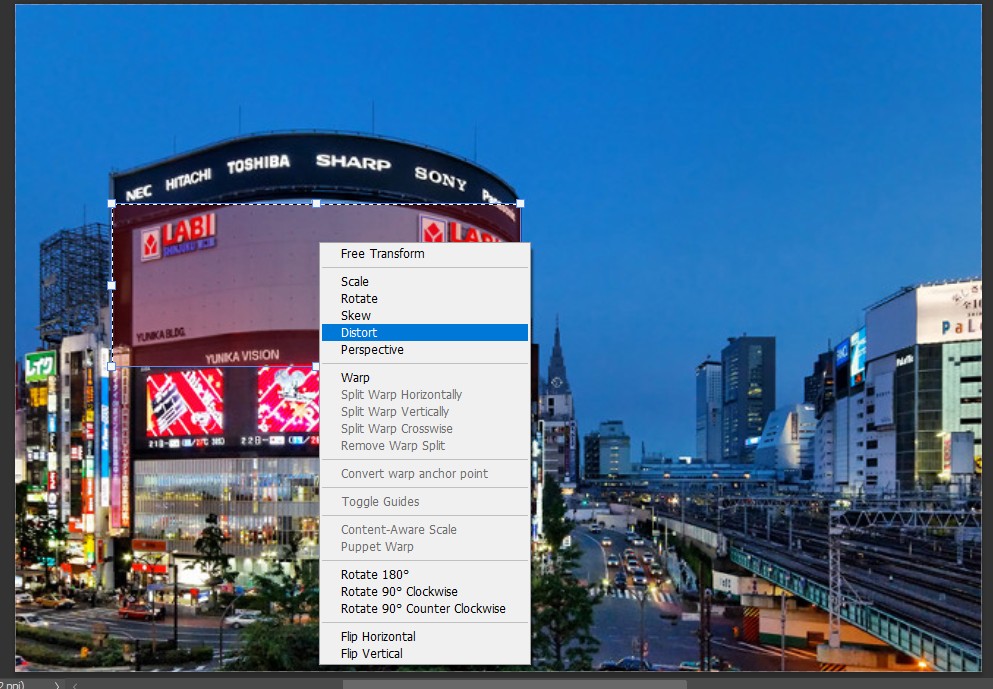Choose Free Transform from context menu
Image resolution: width=993 pixels, height=689 pixels.
424,253
